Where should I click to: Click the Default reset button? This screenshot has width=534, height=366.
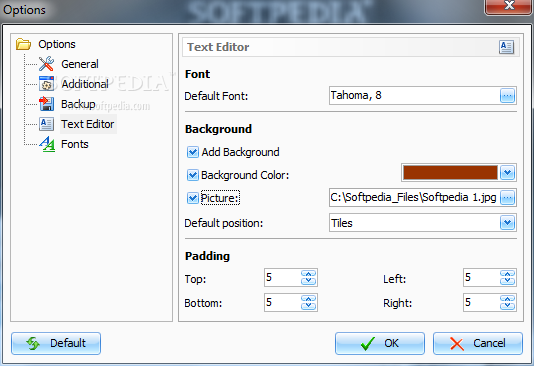(56, 344)
